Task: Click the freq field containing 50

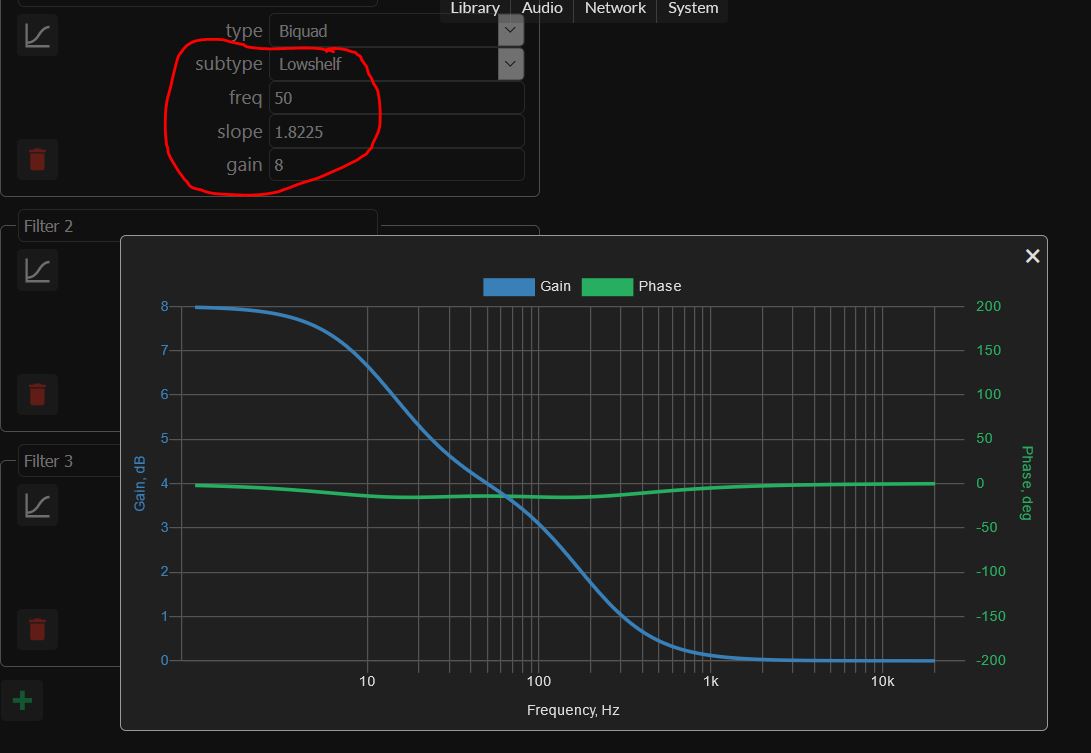Action: [x=397, y=97]
